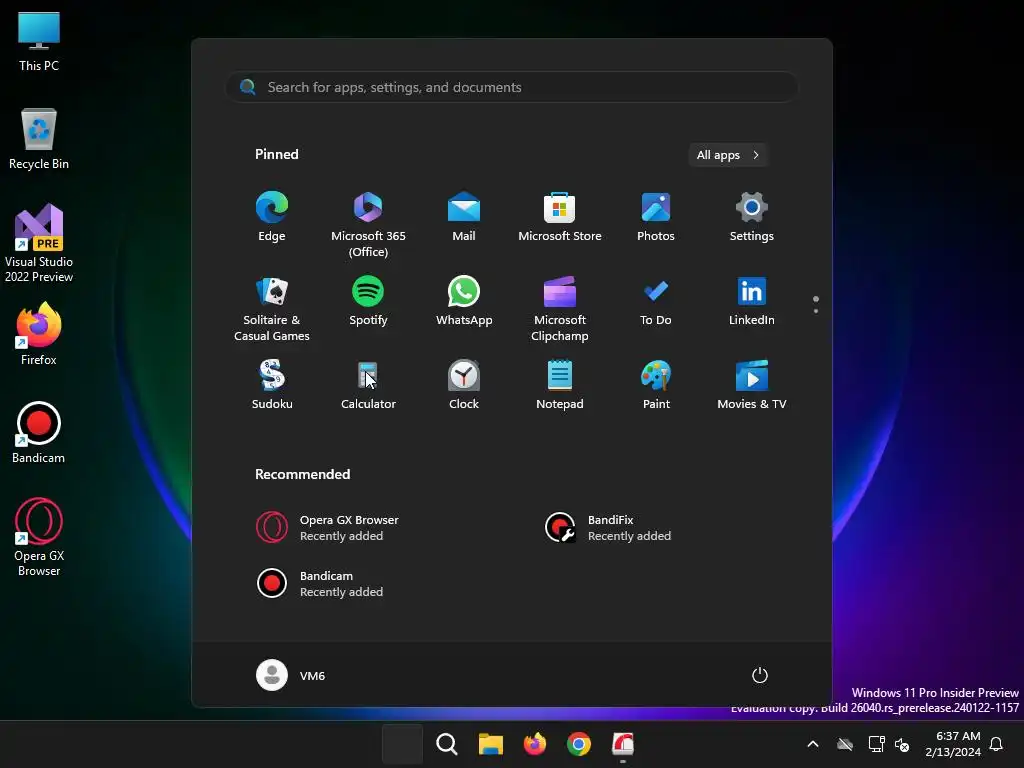The image size is (1024, 768).
Task: Select Opera GX Browser desktop shortcut
Action: [39, 537]
